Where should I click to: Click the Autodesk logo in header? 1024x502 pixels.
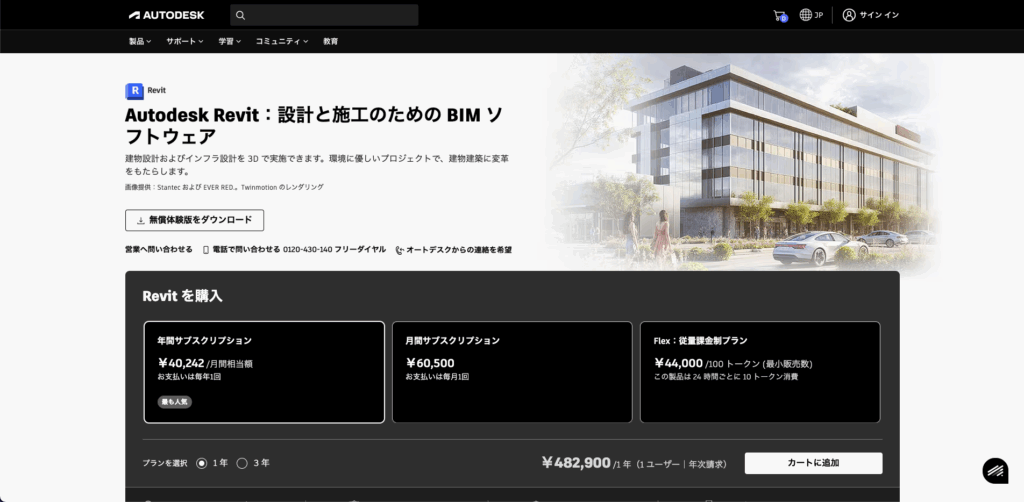click(x=166, y=15)
